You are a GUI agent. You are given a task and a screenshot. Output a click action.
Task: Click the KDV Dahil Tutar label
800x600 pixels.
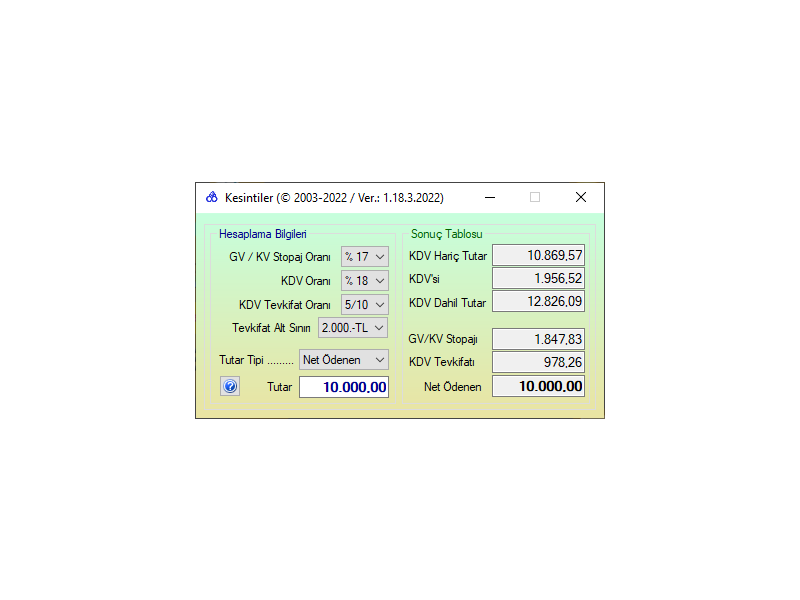coord(447,303)
